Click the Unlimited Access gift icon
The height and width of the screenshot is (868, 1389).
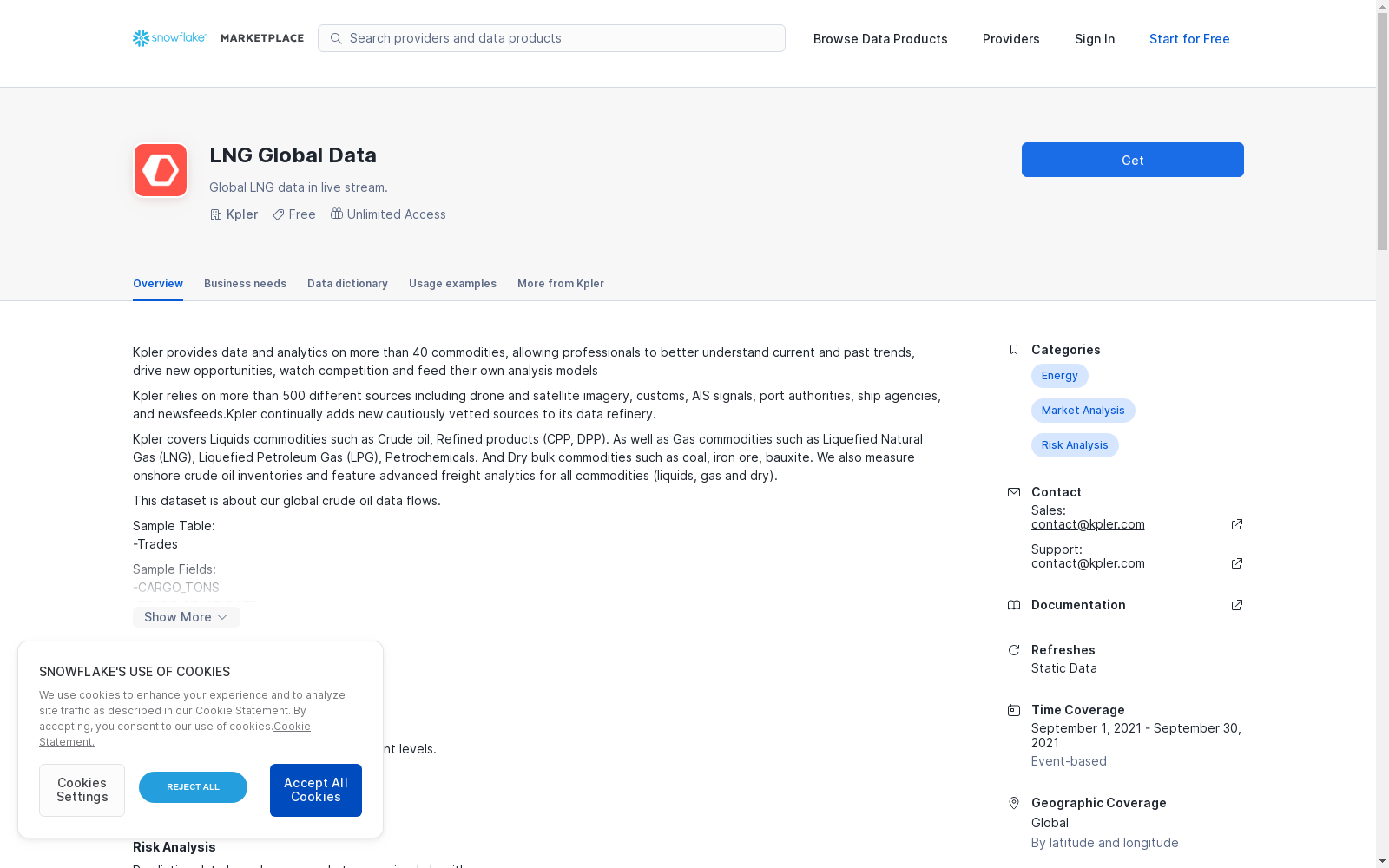[x=337, y=214]
